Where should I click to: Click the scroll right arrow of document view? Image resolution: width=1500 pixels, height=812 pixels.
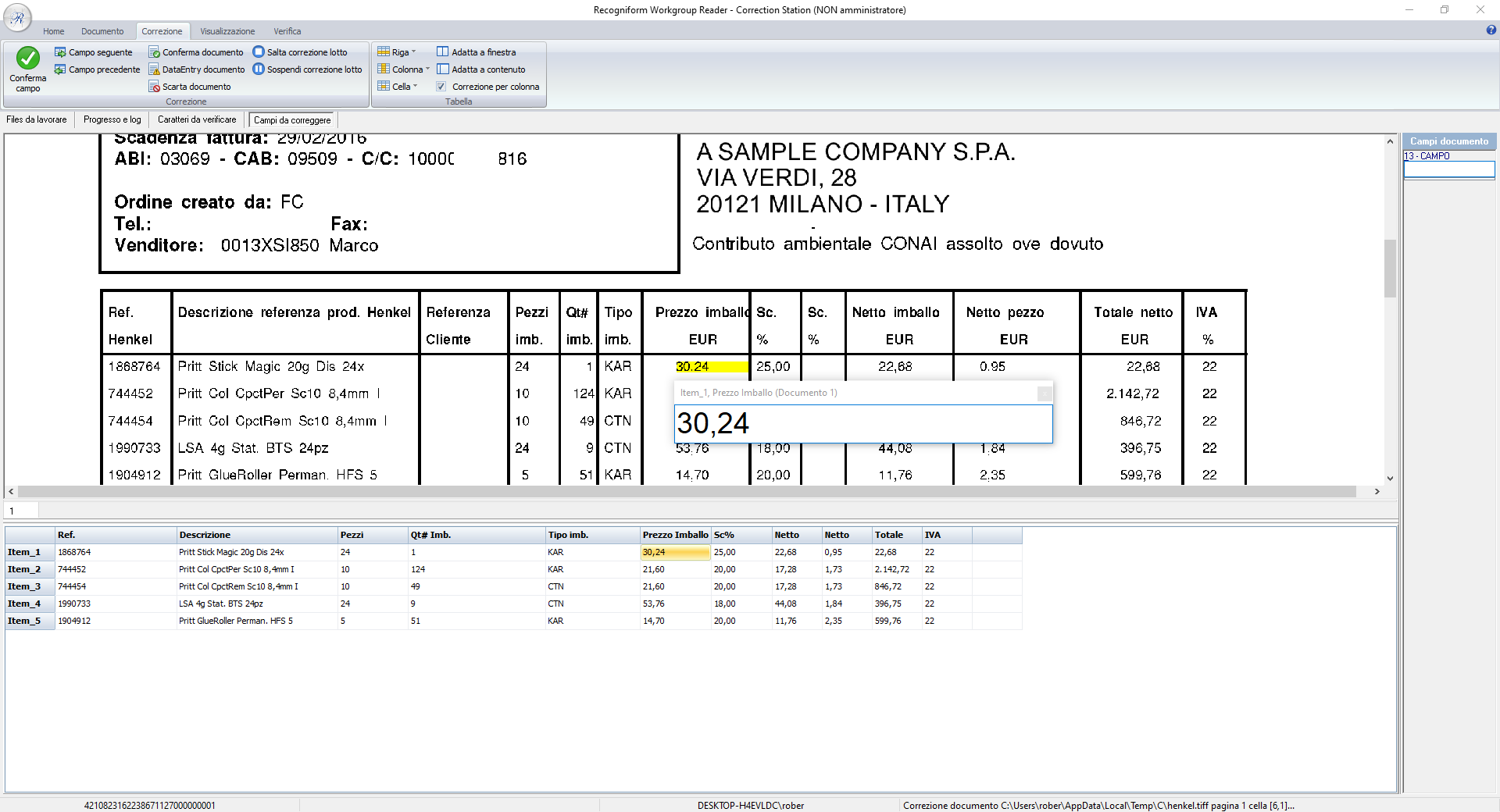coord(1377,492)
